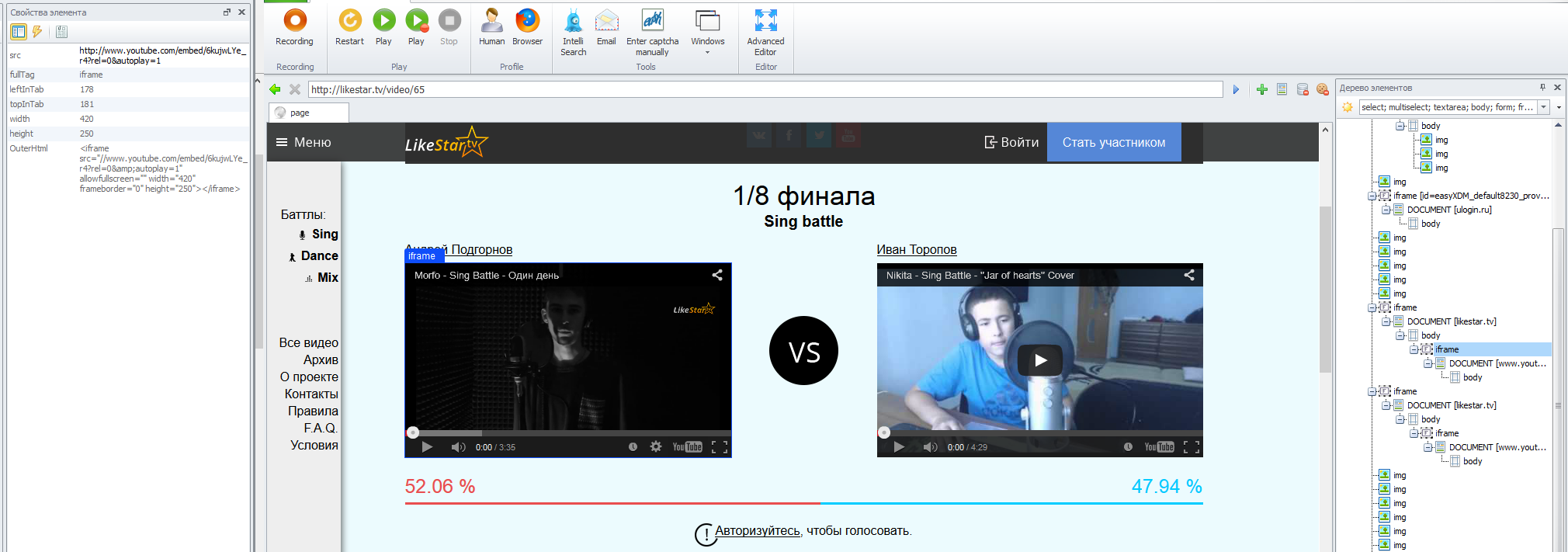
Task: Click the lightning events icon in properties panel
Action: click(x=36, y=32)
